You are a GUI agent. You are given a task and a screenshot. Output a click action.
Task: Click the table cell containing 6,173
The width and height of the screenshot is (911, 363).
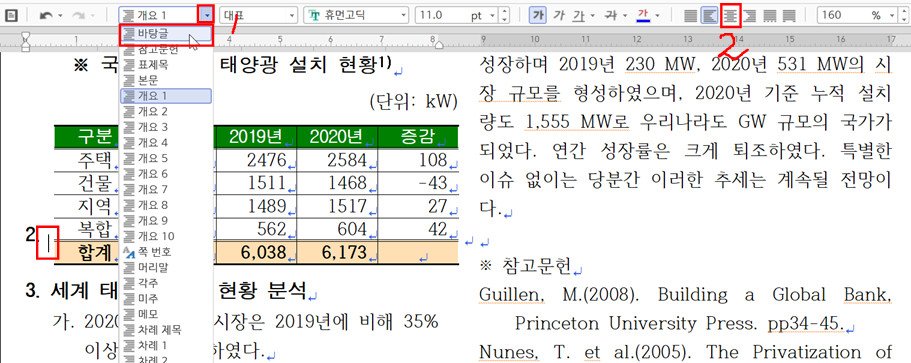pyautogui.click(x=337, y=252)
